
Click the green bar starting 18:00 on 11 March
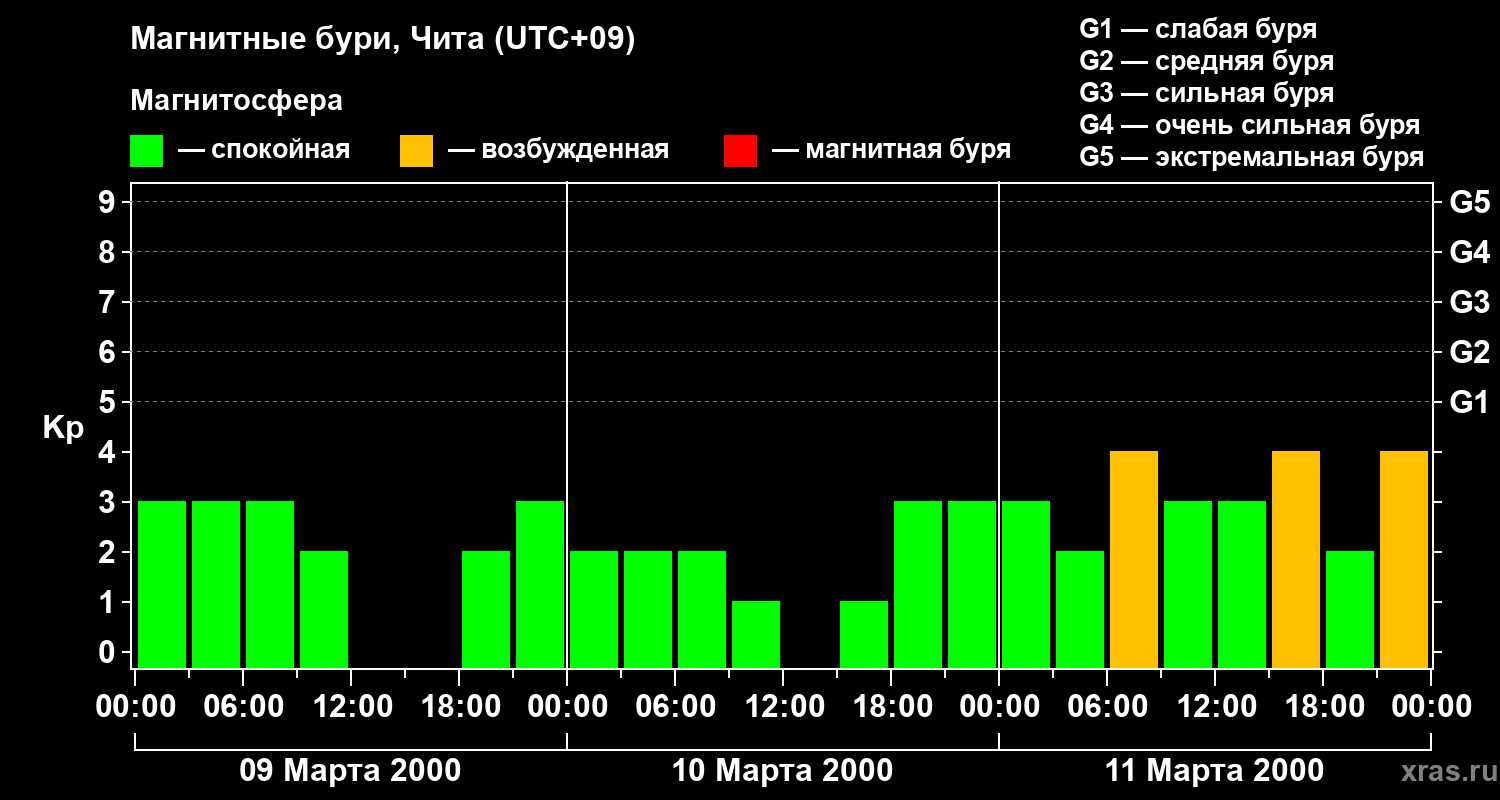coord(1350,609)
